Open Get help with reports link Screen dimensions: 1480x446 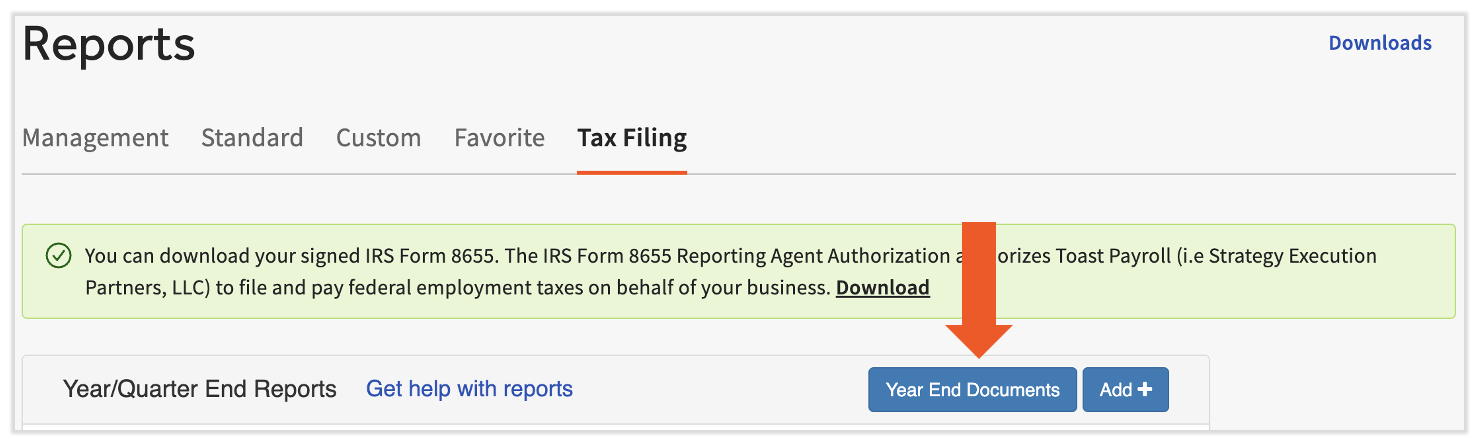click(469, 389)
